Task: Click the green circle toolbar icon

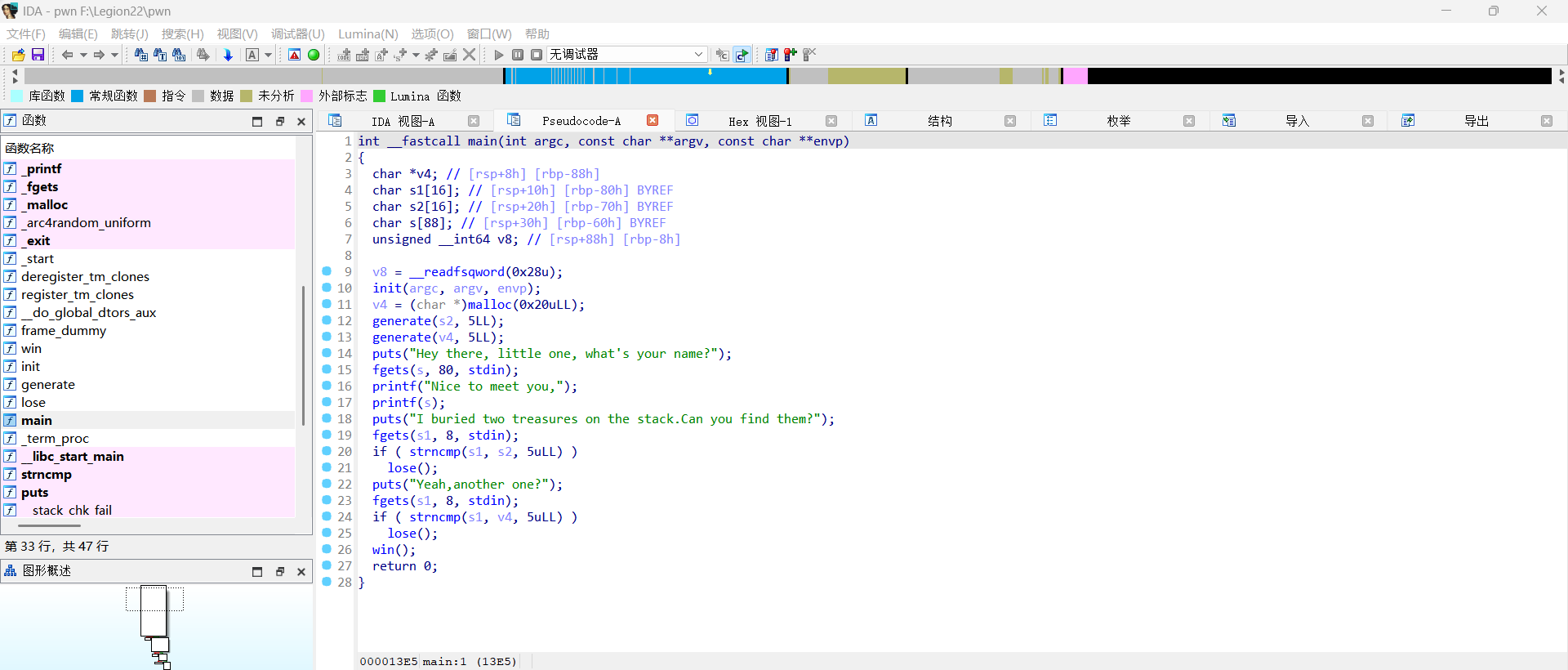Action: point(314,55)
